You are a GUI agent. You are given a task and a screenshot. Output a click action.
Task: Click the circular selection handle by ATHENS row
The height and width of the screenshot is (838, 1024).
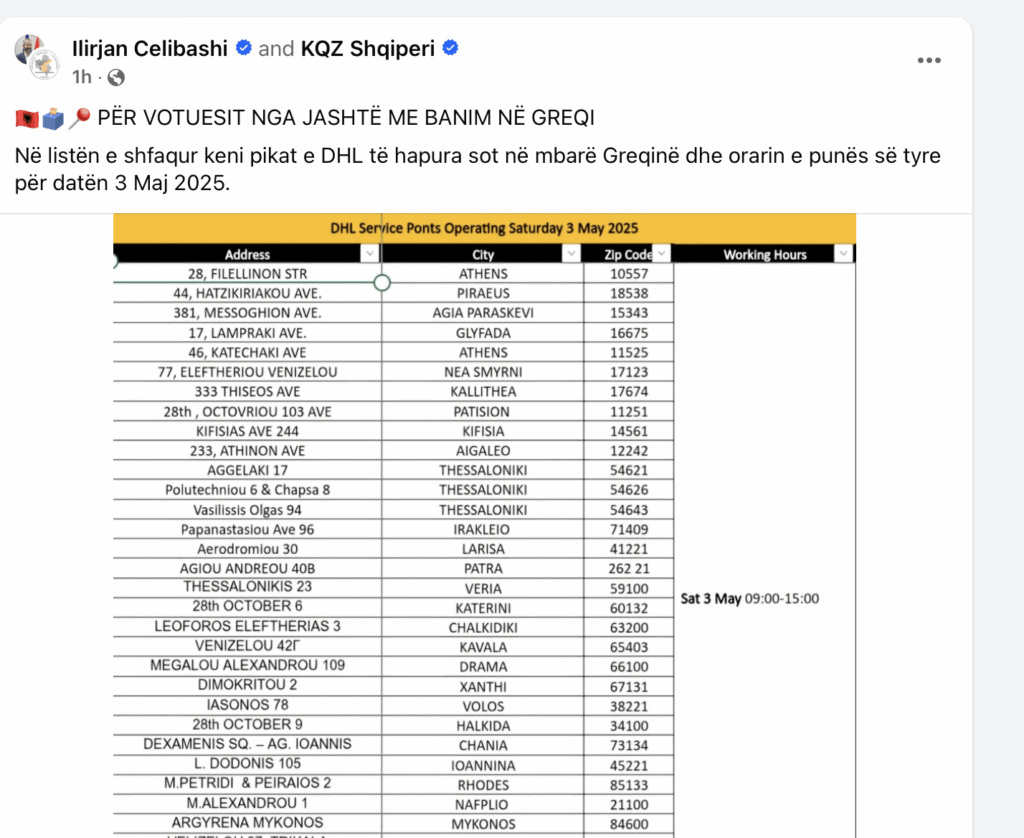[x=382, y=283]
